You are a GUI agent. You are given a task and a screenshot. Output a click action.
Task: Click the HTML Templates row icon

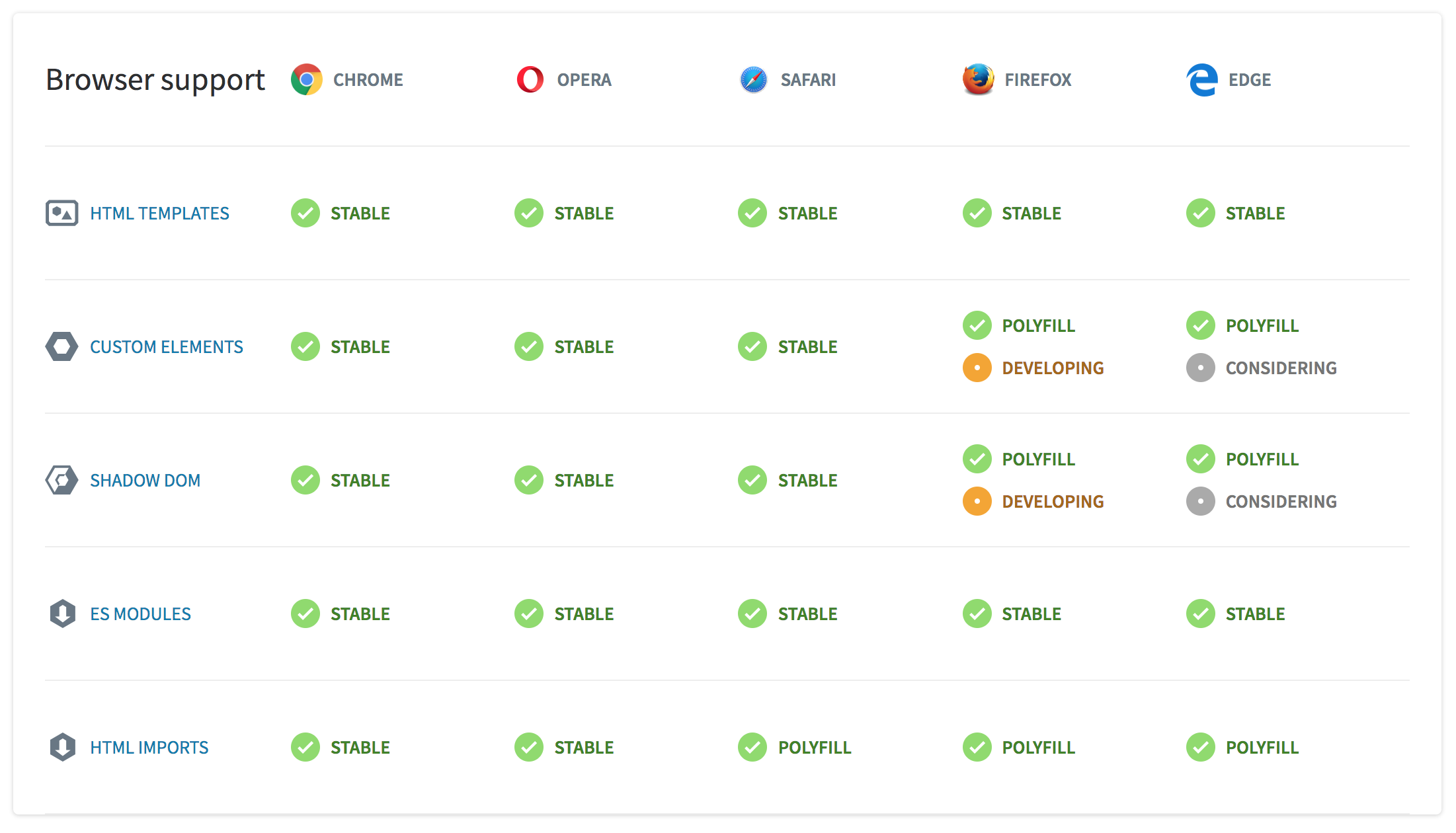pyautogui.click(x=62, y=213)
